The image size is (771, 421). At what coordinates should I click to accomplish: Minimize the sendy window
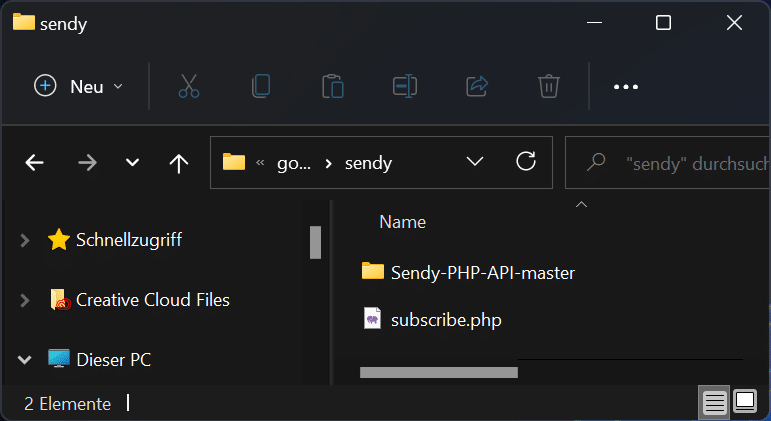tap(594, 23)
